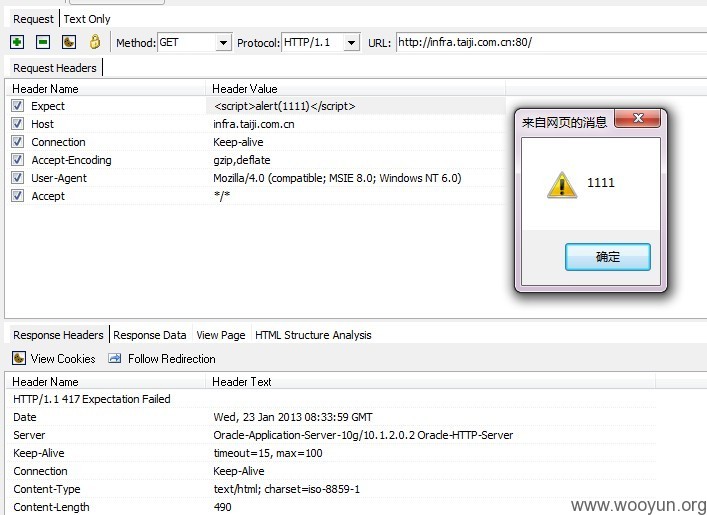The height and width of the screenshot is (515, 707).
Task: Click the warning icon in alert dialog
Action: [x=562, y=185]
